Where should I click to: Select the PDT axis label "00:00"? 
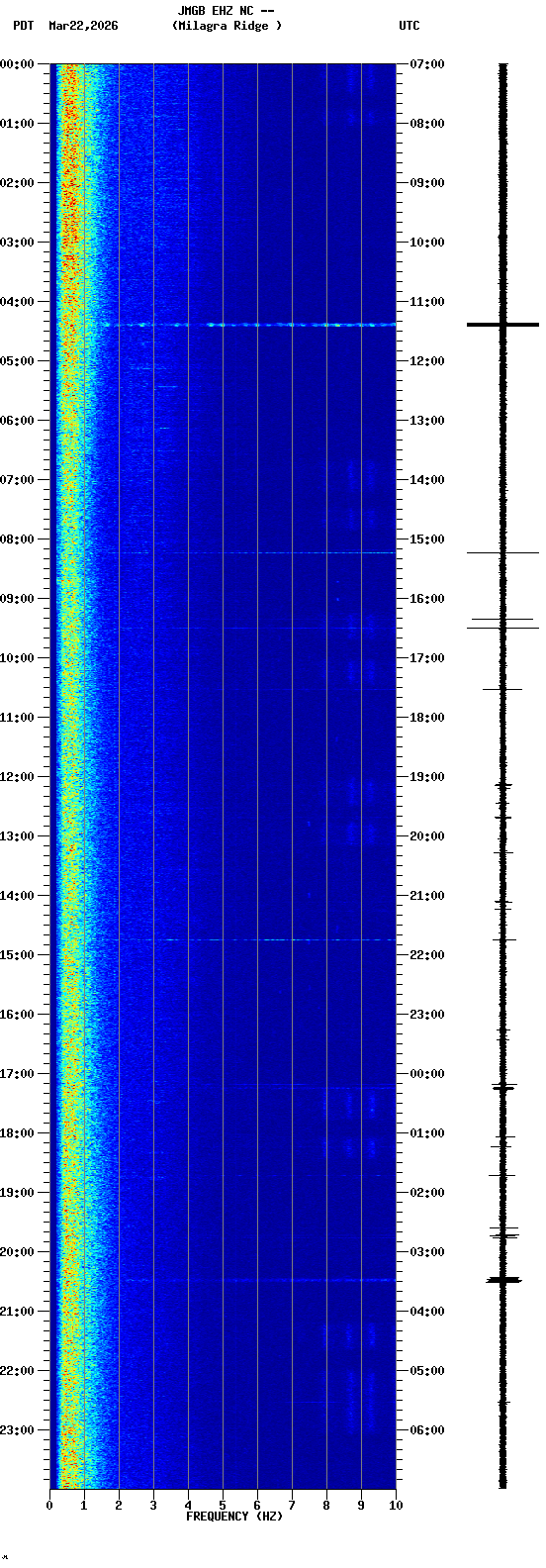tap(17, 64)
